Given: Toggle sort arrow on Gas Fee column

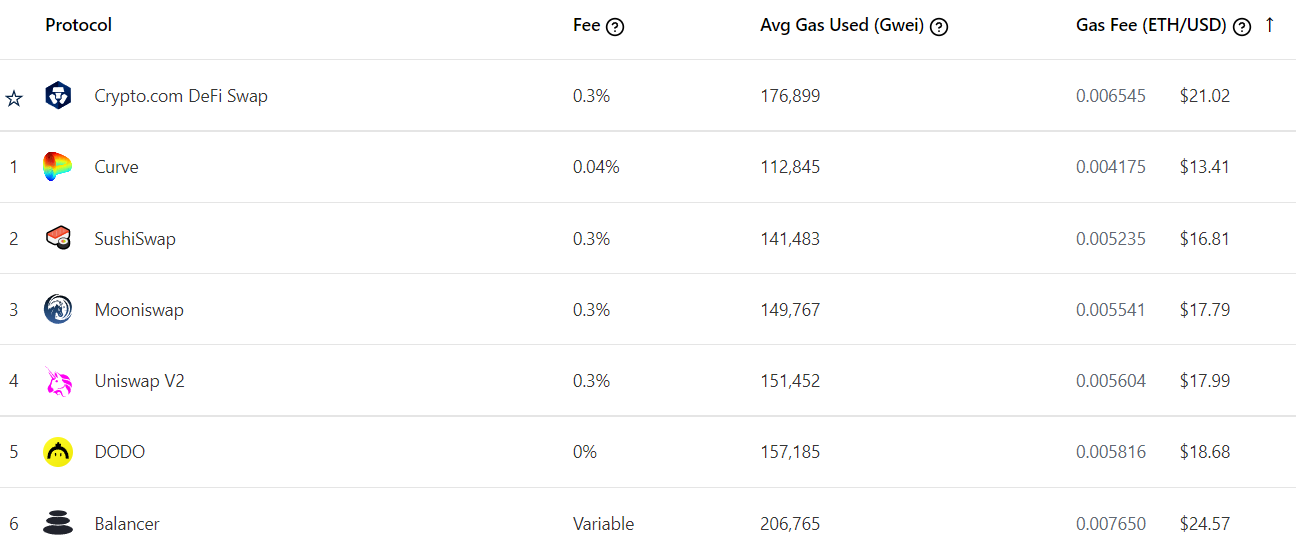Looking at the screenshot, I should click(1269, 25).
